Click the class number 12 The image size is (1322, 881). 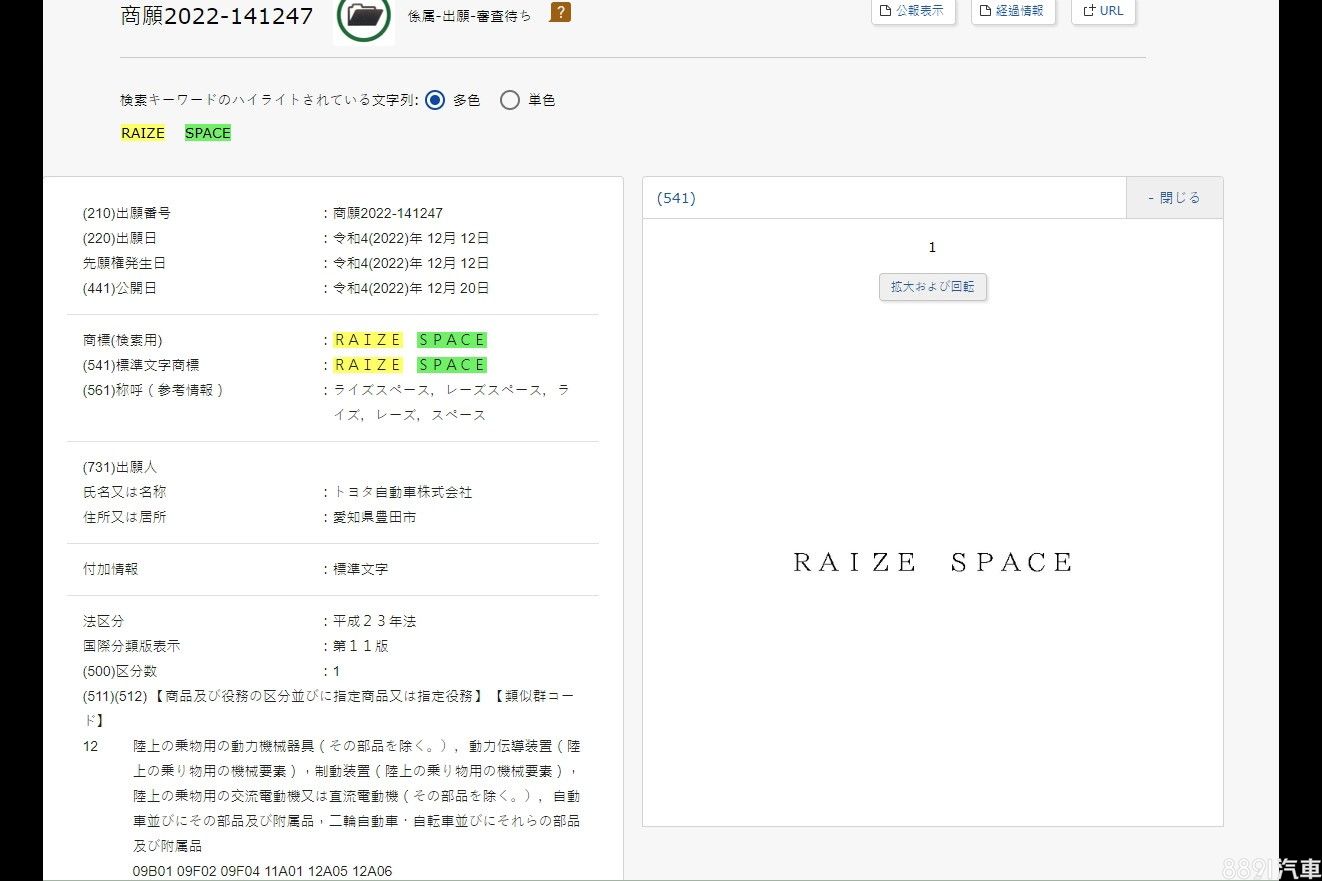pyautogui.click(x=91, y=746)
